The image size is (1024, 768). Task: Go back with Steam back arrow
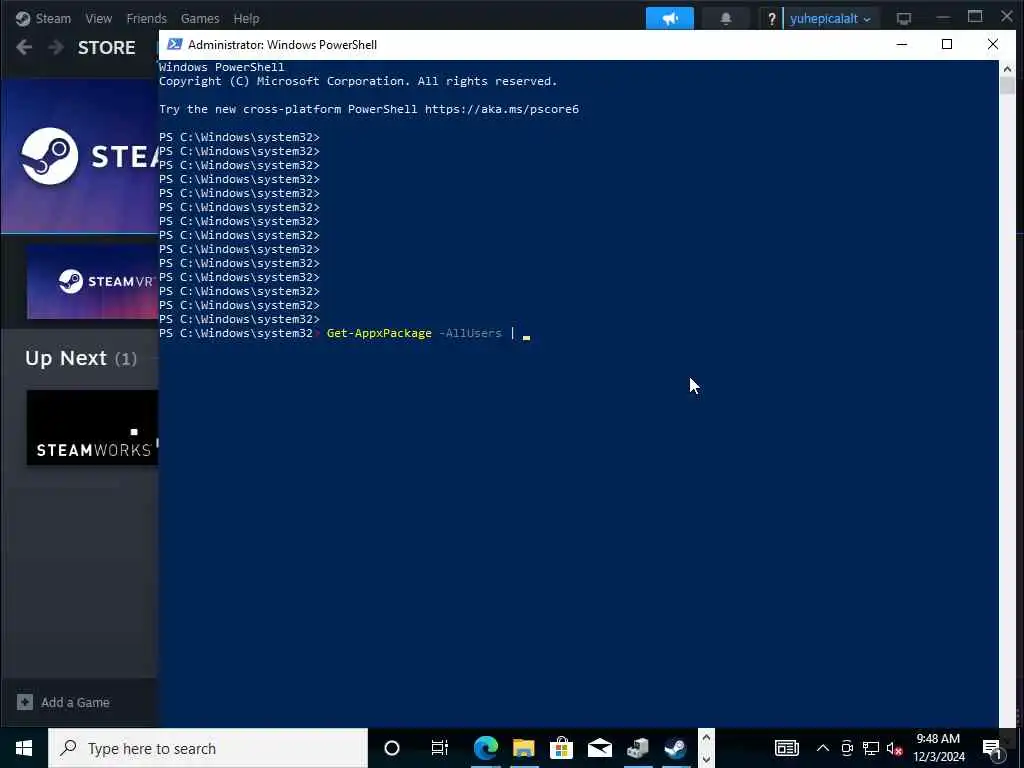24,47
